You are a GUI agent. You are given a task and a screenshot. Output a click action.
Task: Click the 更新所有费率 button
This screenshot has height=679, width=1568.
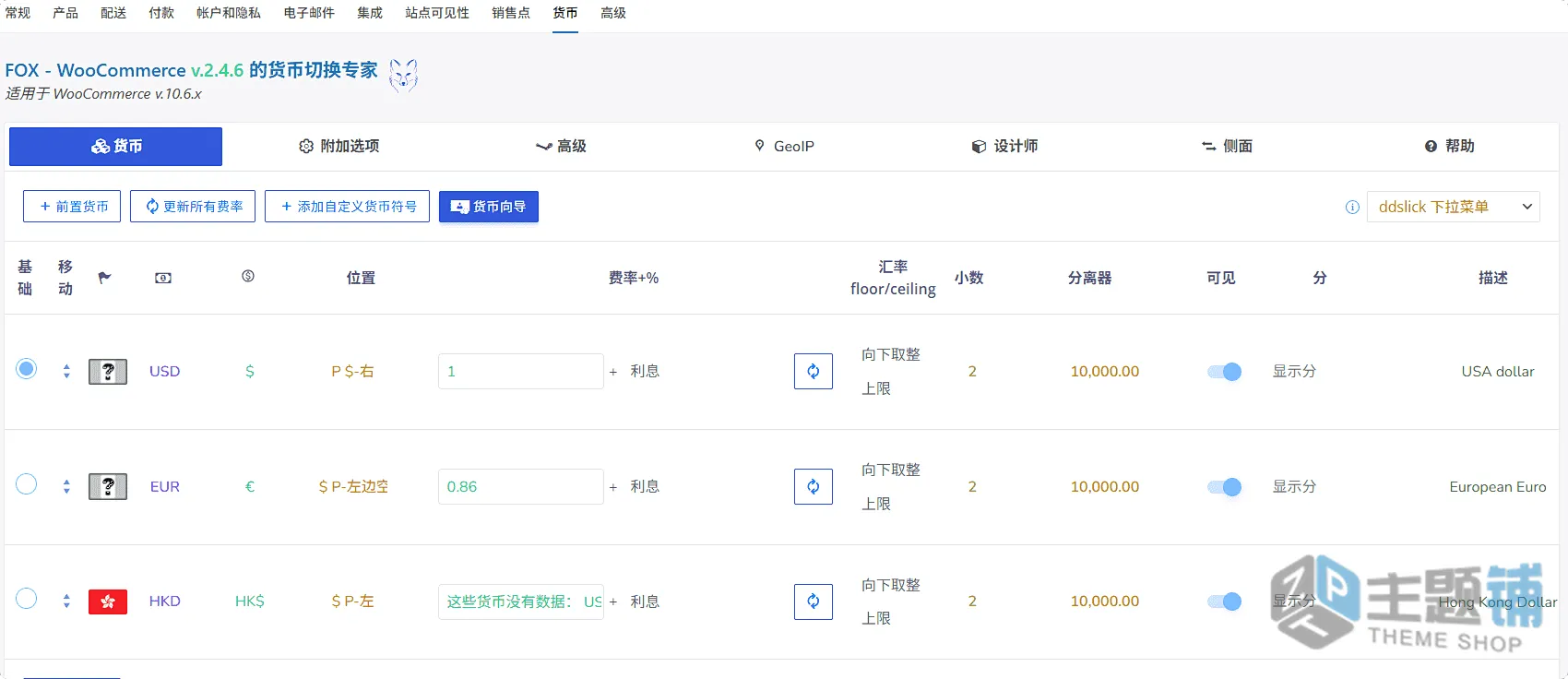tap(193, 207)
